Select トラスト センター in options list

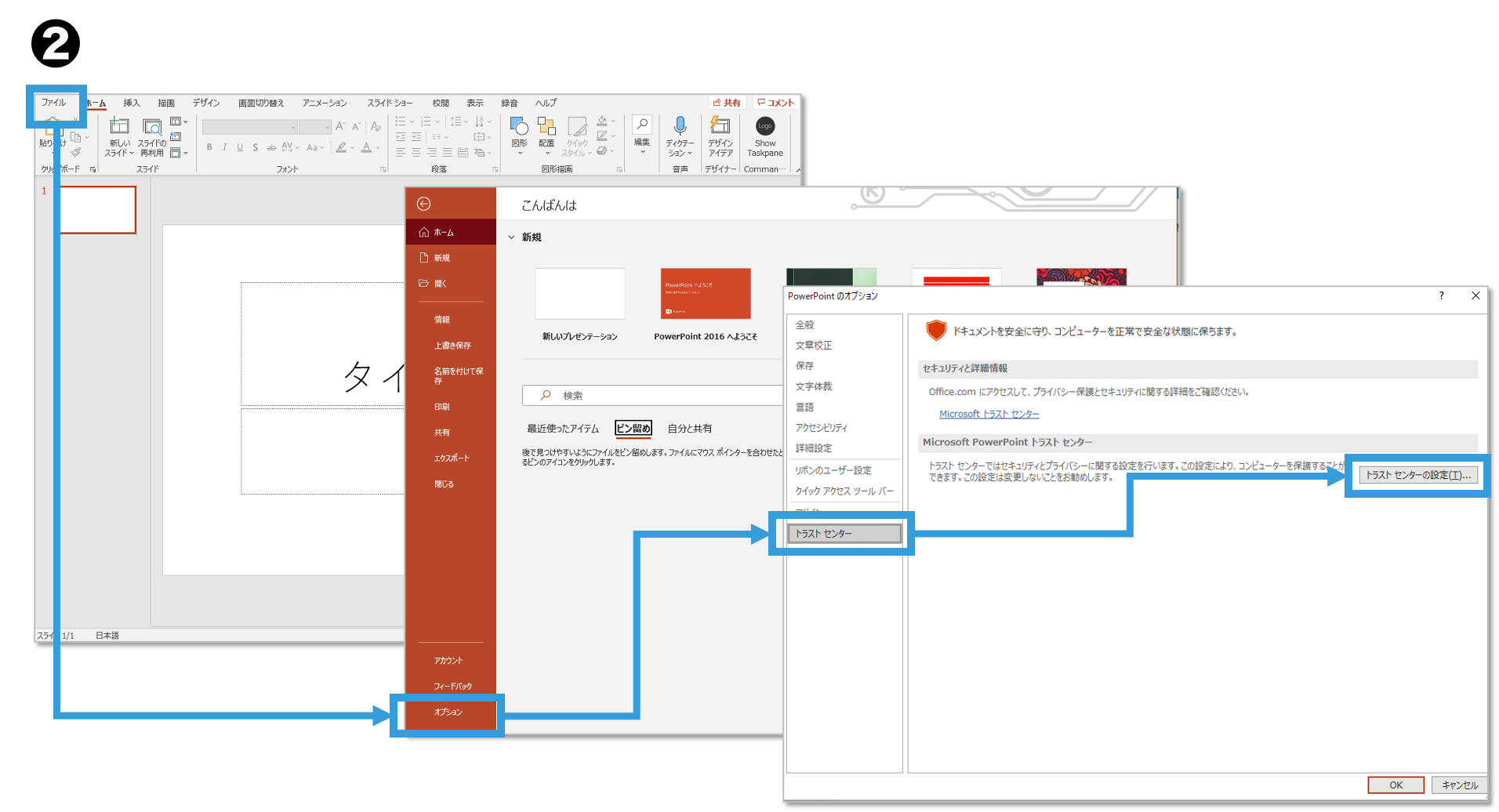tap(844, 534)
